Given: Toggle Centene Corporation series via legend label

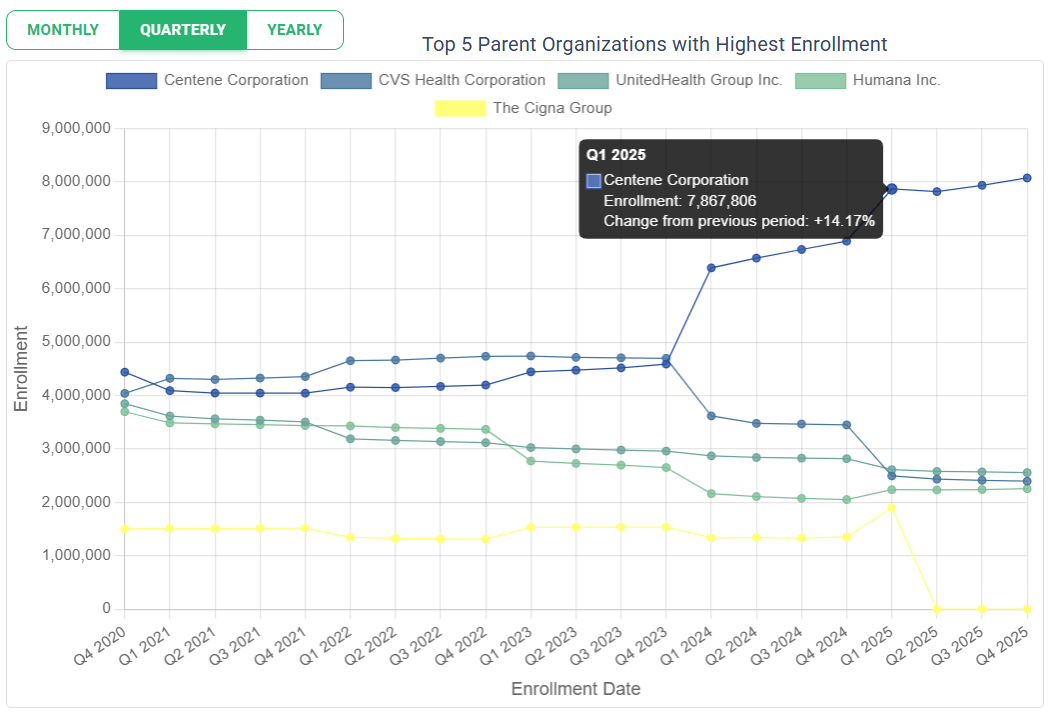Looking at the screenshot, I should (236, 80).
